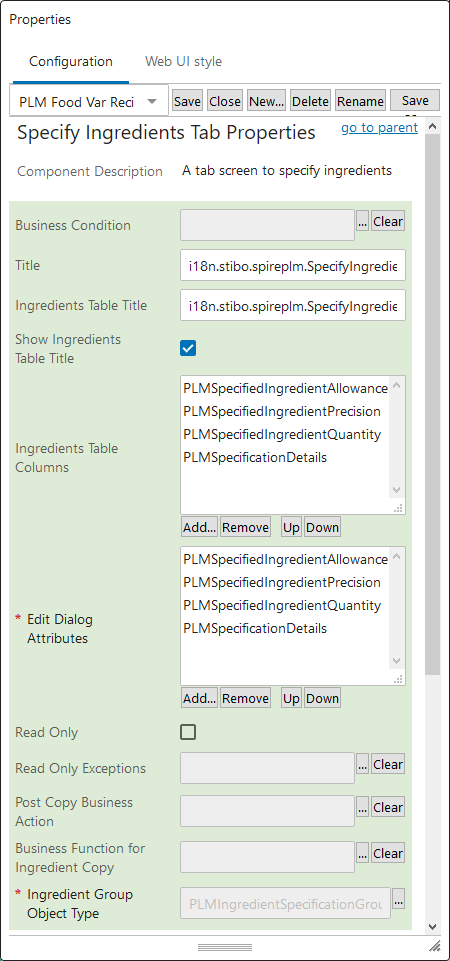450x961 pixels.
Task: Click Add... under Ingredients Table Columns
Action: point(200,527)
